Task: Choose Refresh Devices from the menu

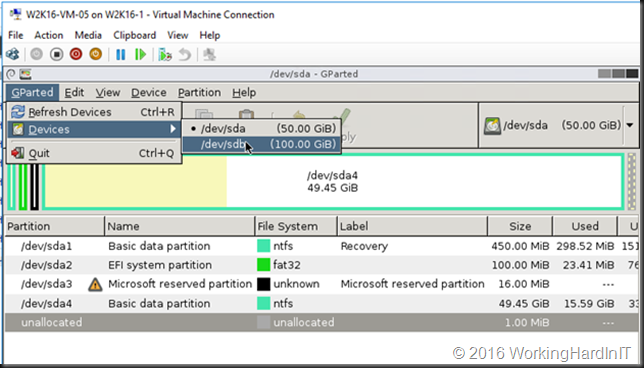Action: point(94,112)
